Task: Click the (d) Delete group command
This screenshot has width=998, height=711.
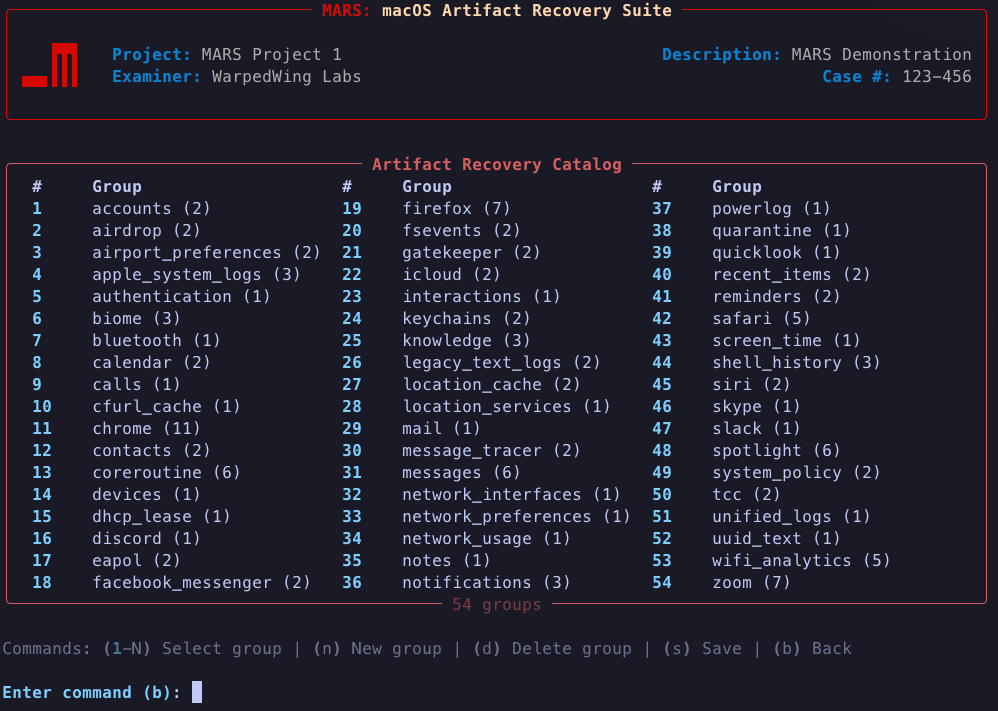Action: tap(552, 649)
